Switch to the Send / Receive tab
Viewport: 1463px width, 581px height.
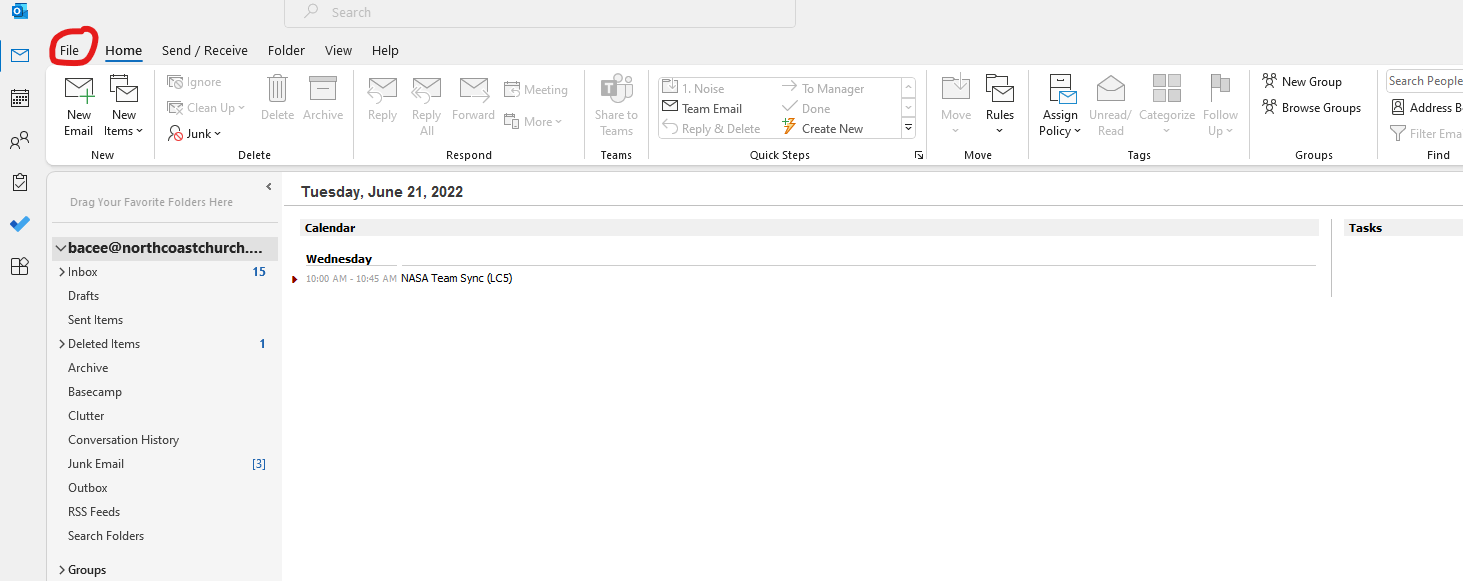coord(204,50)
